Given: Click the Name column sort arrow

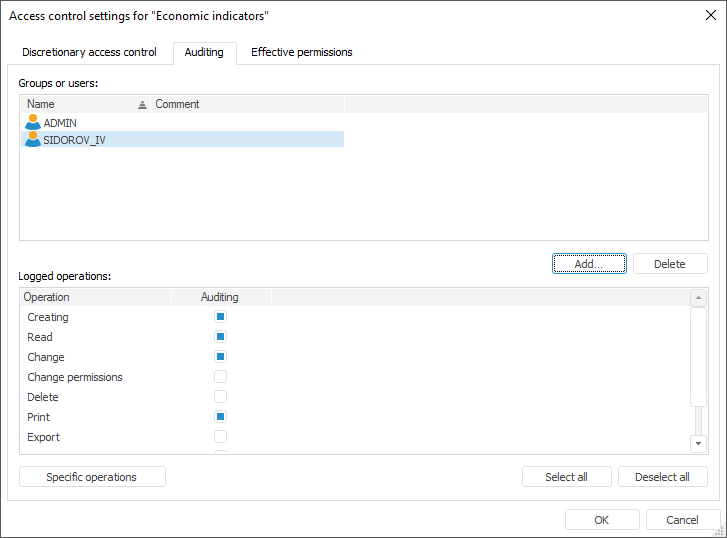Looking at the screenshot, I should [x=142, y=104].
